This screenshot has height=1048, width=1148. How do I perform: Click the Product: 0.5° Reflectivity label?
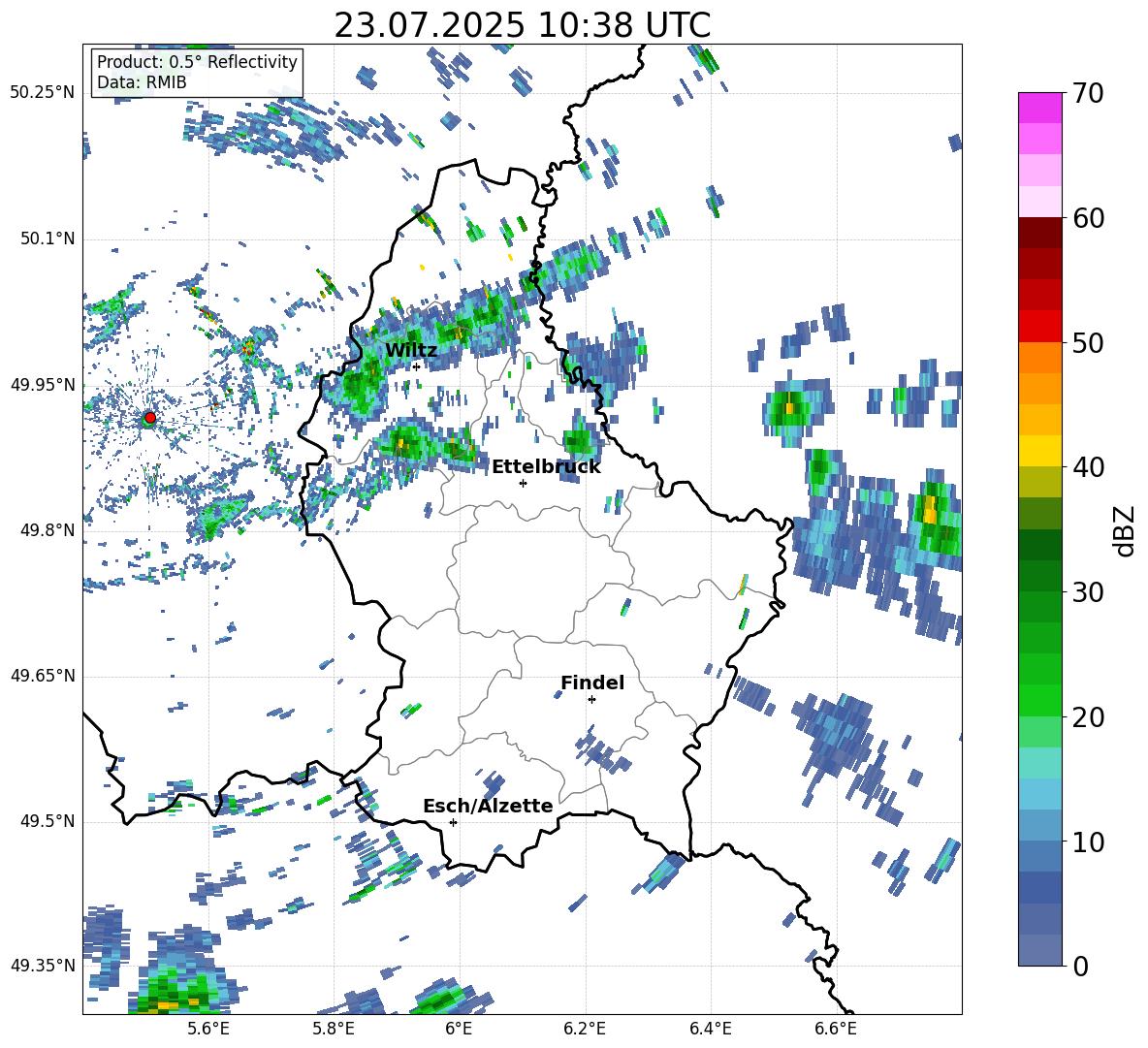[197, 62]
